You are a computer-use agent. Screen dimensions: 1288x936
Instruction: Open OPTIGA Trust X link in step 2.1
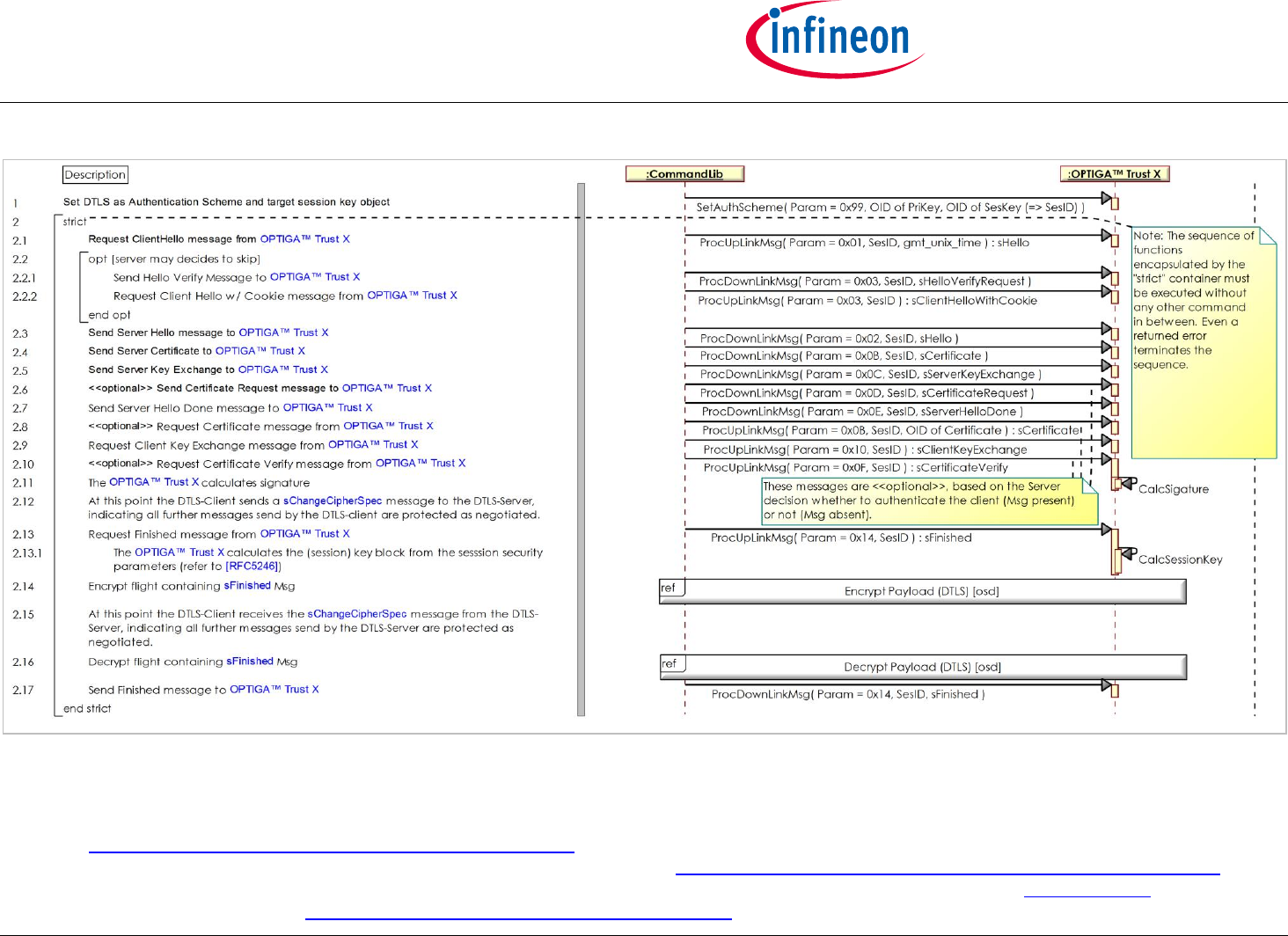pos(304,239)
